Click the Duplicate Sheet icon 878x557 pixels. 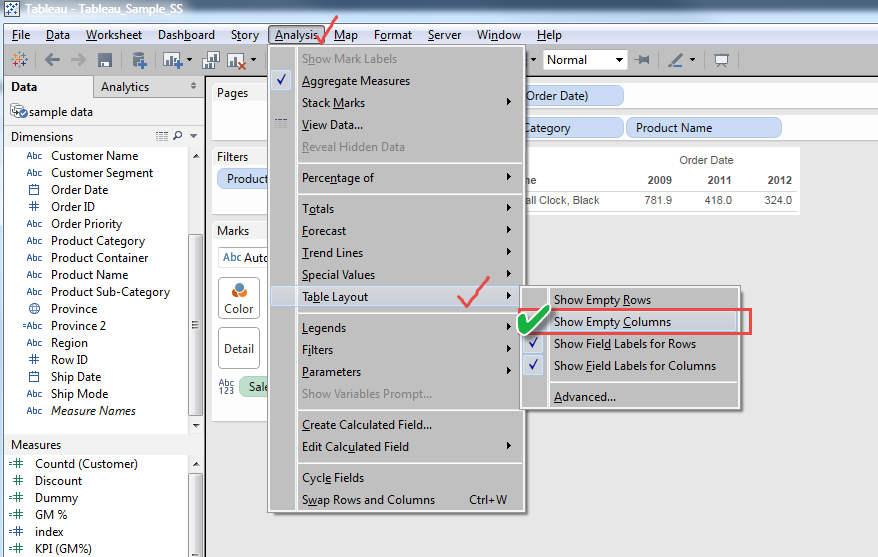coord(211,60)
